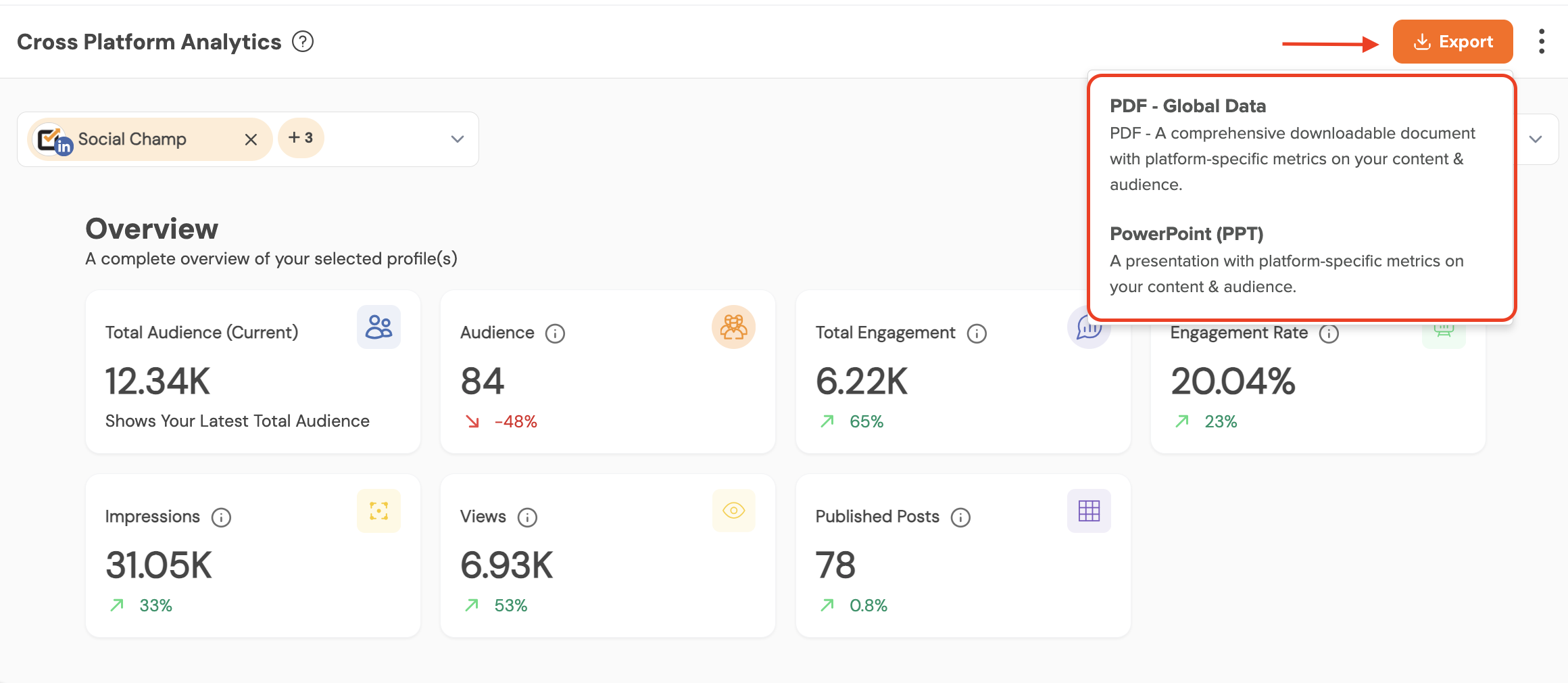Remove the Social Champ profile chip
Screen dimensions: 1568x683
[251, 139]
